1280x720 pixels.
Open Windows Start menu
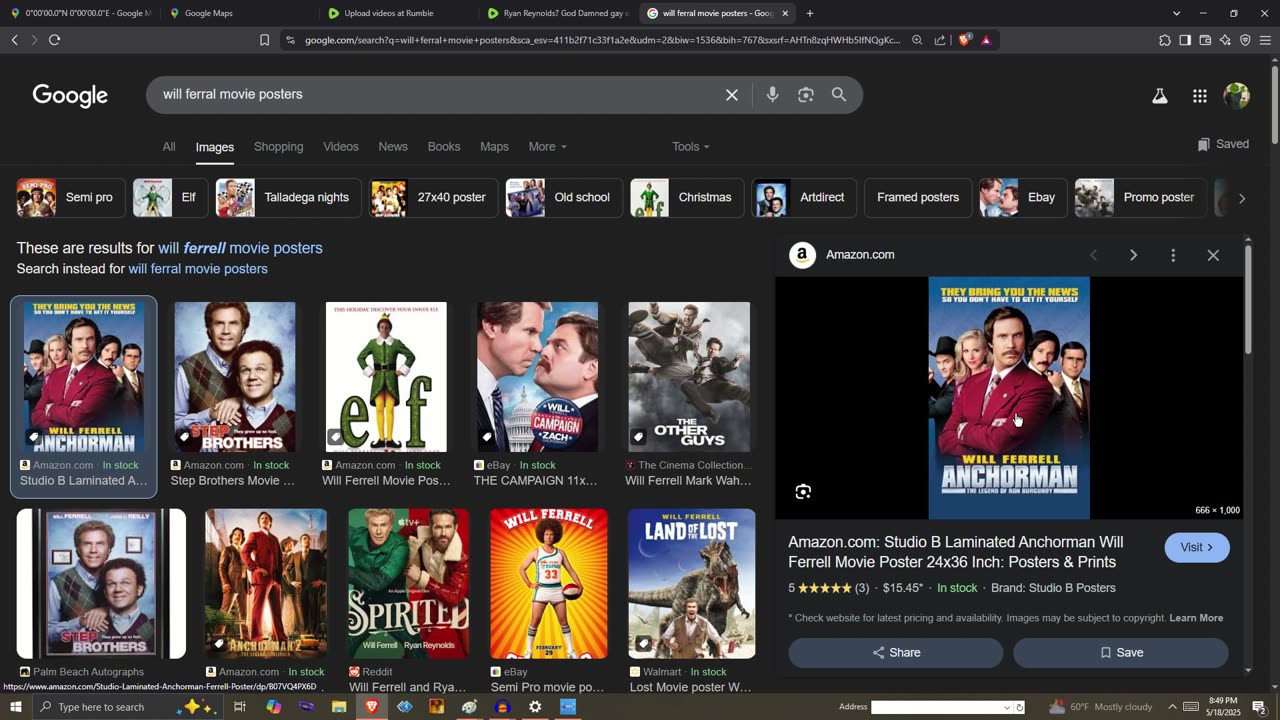(16, 707)
